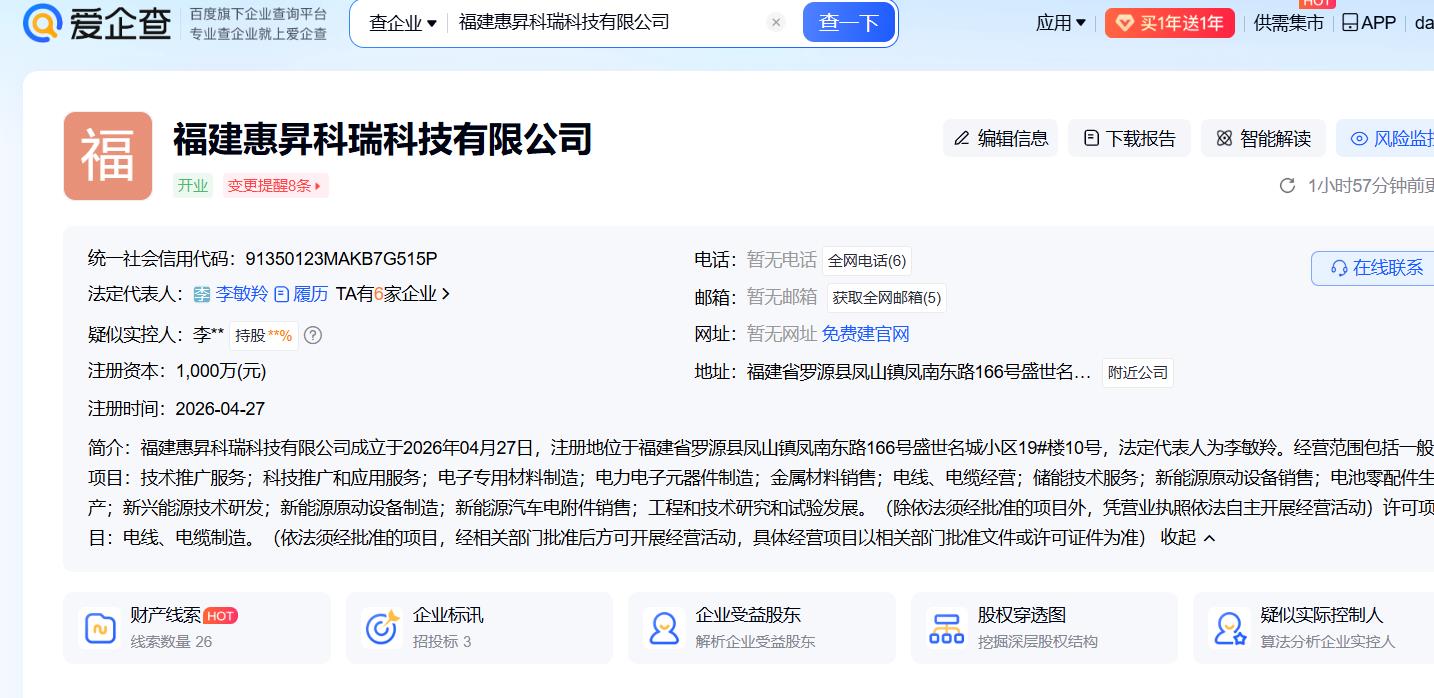Click the 附近公司 button
This screenshot has width=1434, height=698.
[1138, 372]
